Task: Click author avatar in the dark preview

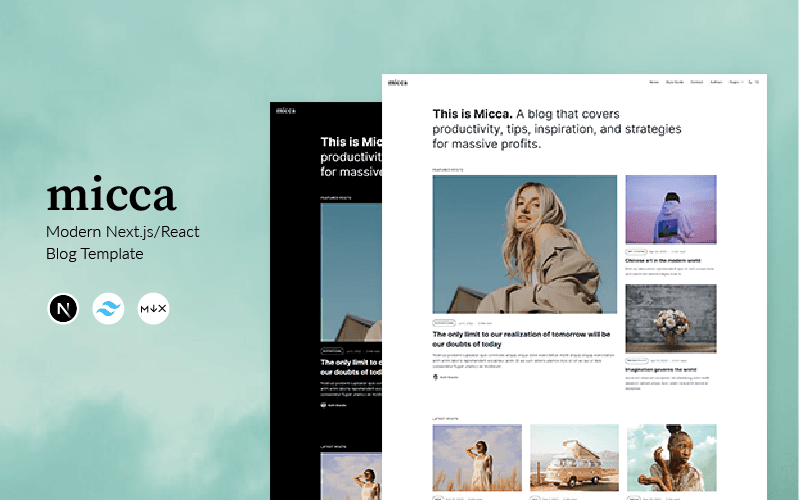Action: tap(324, 405)
